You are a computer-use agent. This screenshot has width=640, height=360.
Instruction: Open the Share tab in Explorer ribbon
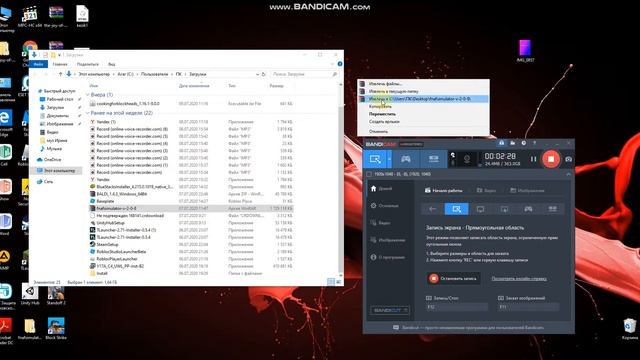click(87, 64)
